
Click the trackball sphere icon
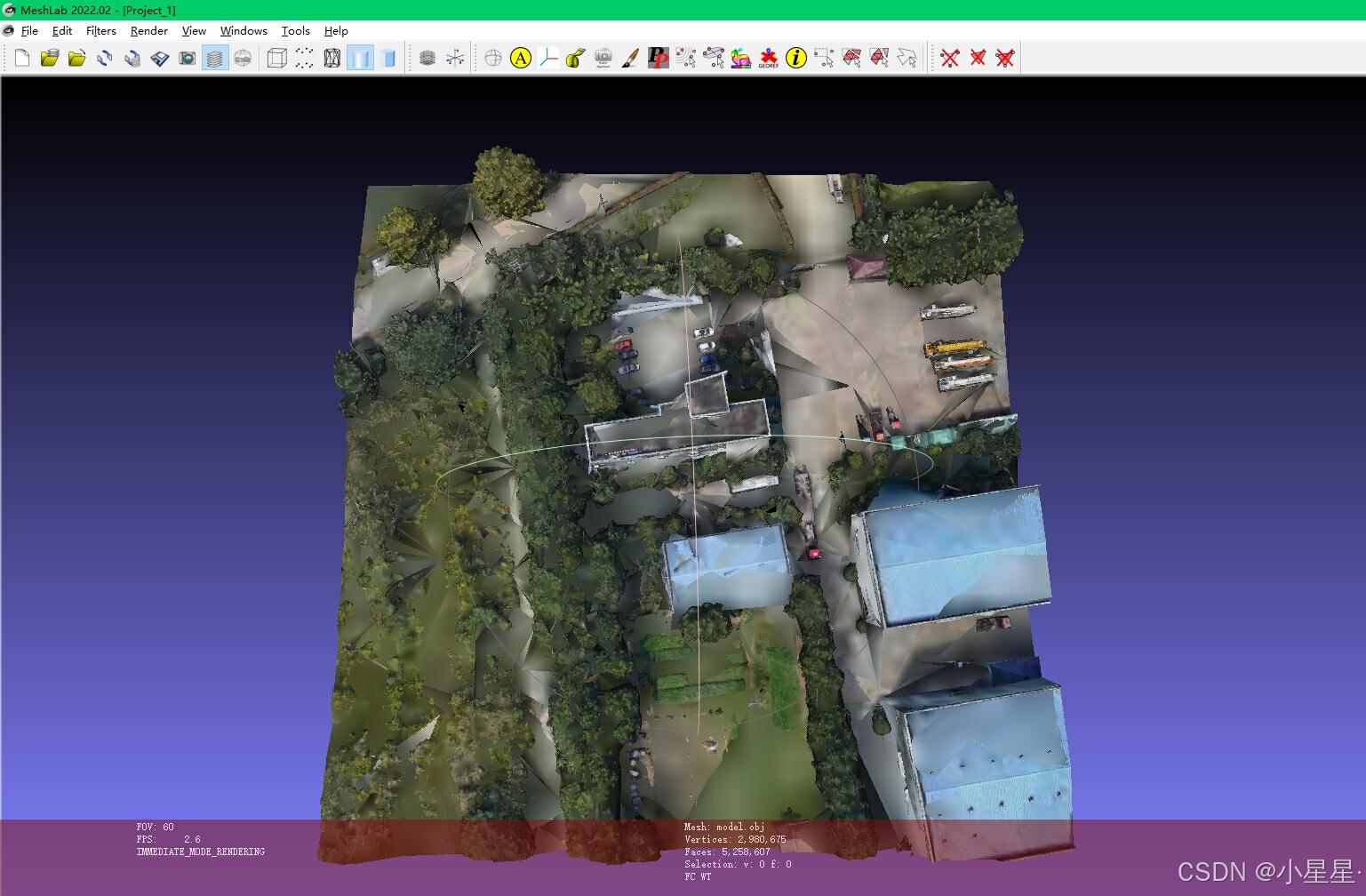(x=493, y=59)
